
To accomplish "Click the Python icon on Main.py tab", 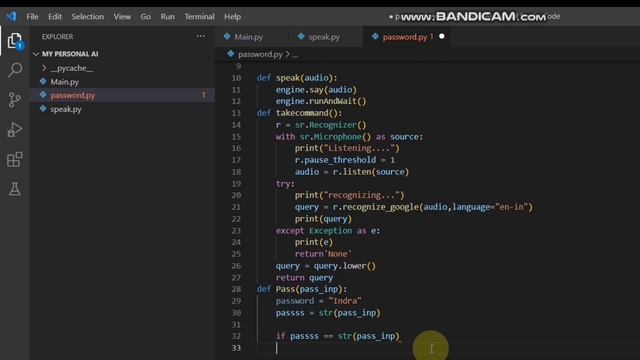I will [x=227, y=37].
